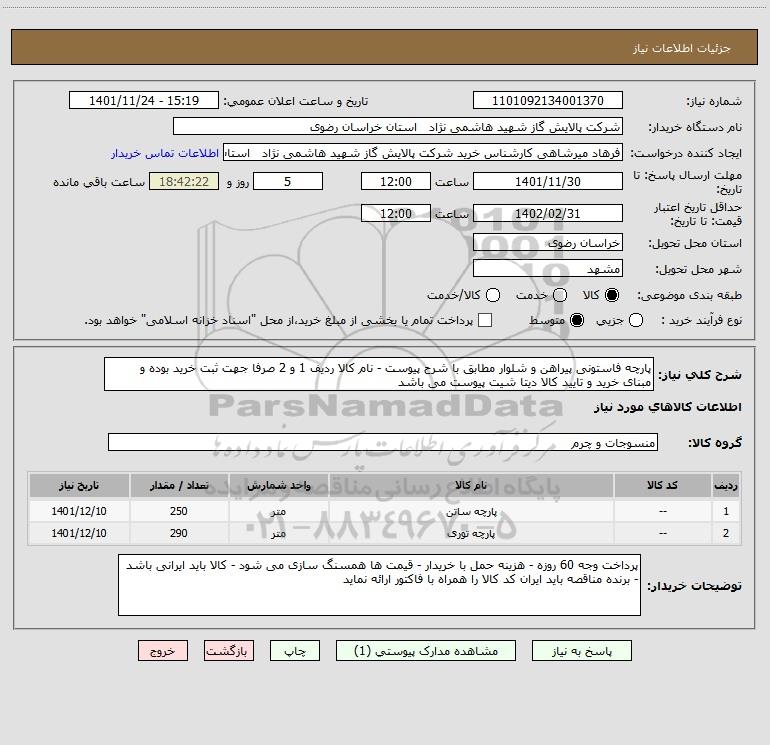Click the بازگشت back button

coord(229,651)
